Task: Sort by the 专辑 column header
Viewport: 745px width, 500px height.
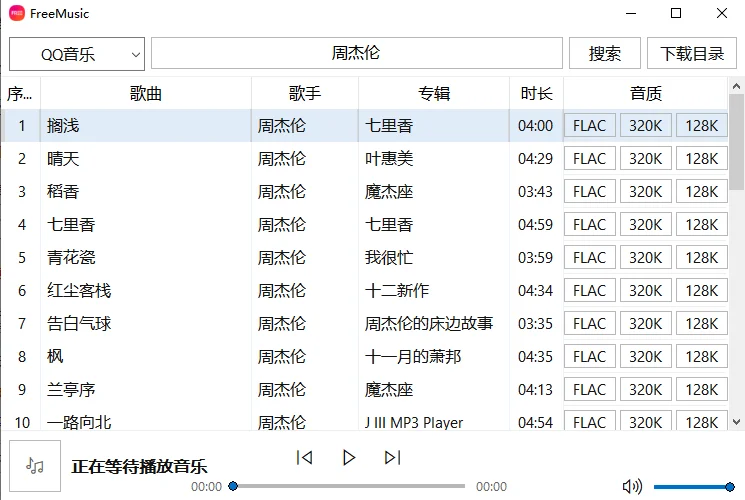Action: pos(434,94)
